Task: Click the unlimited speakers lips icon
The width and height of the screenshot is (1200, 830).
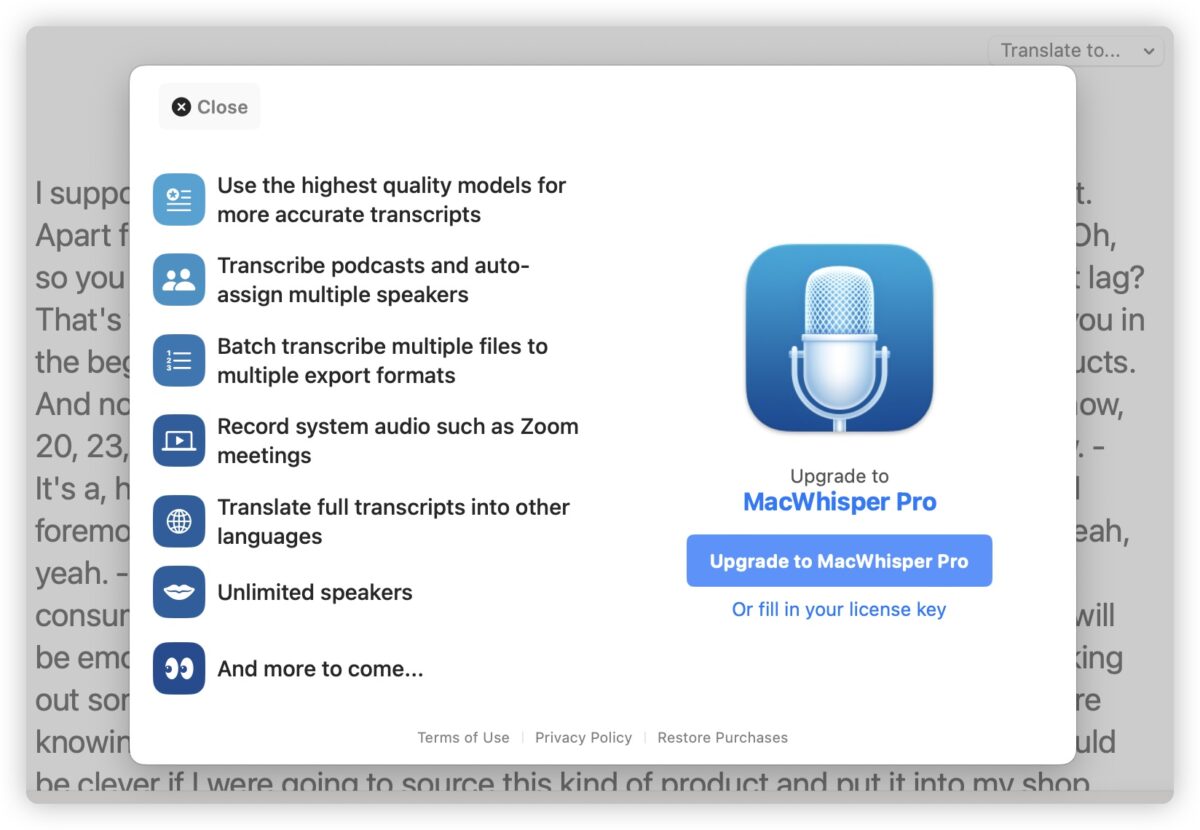Action: 179,592
